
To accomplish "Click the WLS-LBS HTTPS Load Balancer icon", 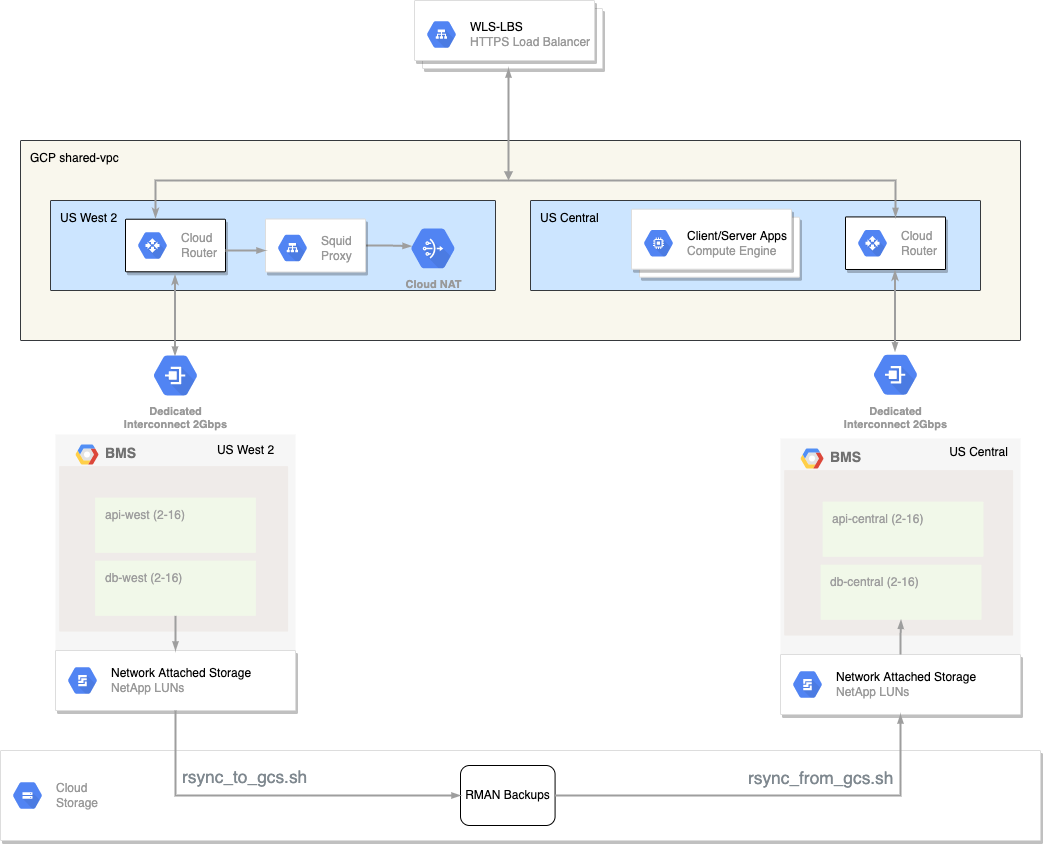I will coord(441,34).
